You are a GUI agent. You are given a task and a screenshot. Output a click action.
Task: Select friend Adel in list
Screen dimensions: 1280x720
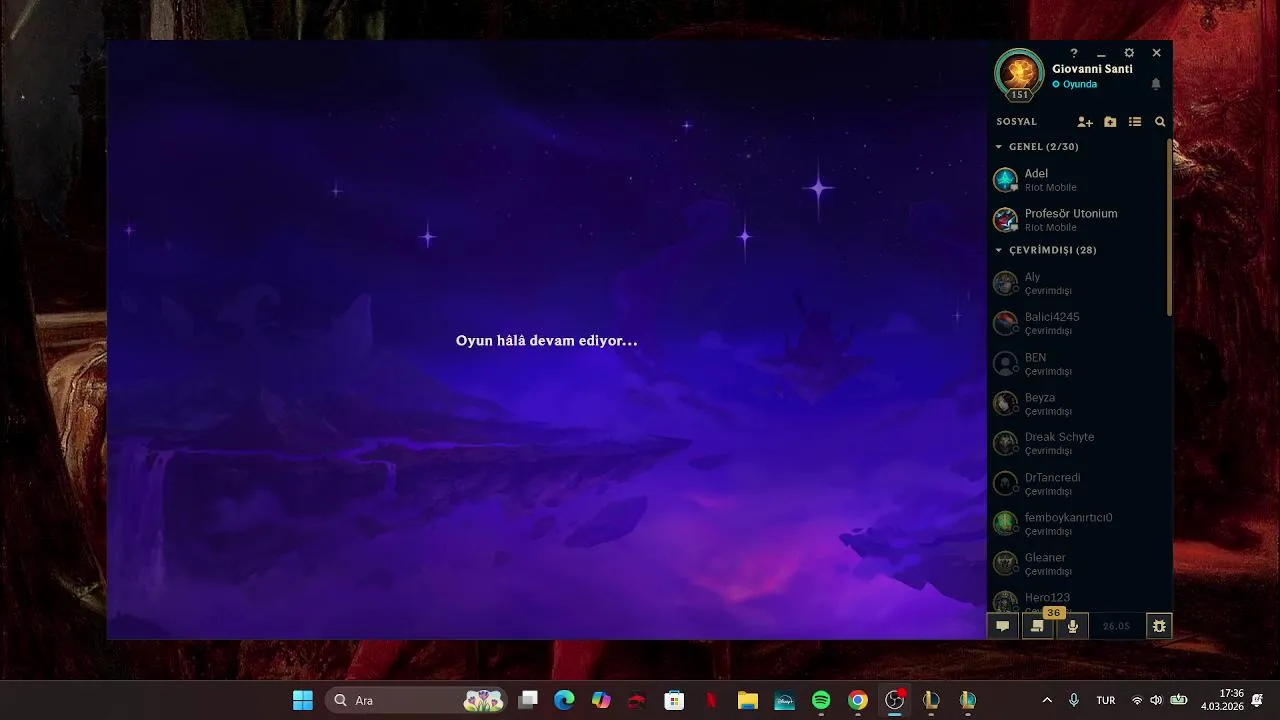pyautogui.click(x=1077, y=180)
